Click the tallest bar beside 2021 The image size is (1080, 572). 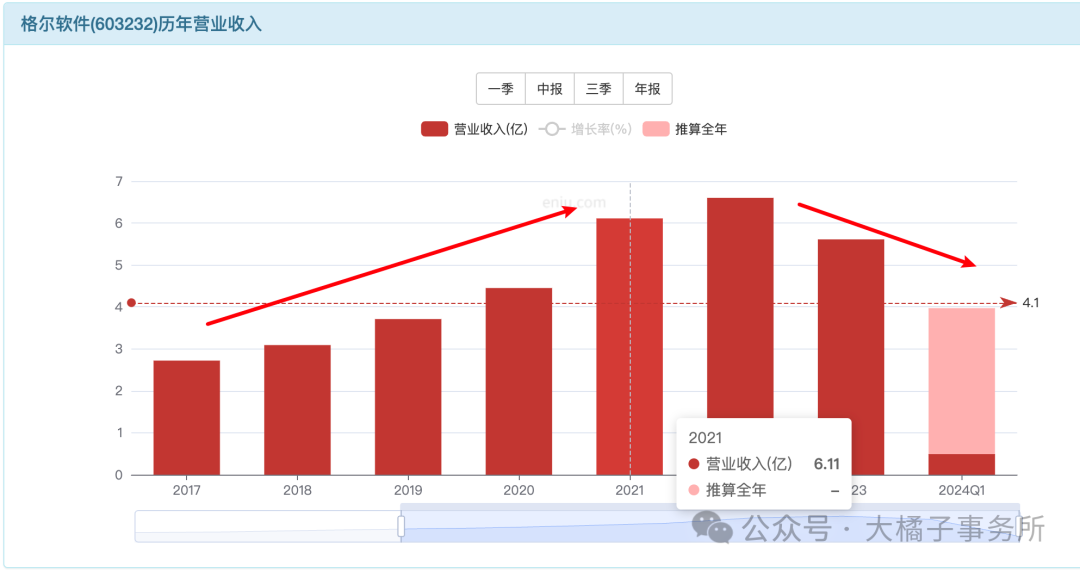point(740,307)
